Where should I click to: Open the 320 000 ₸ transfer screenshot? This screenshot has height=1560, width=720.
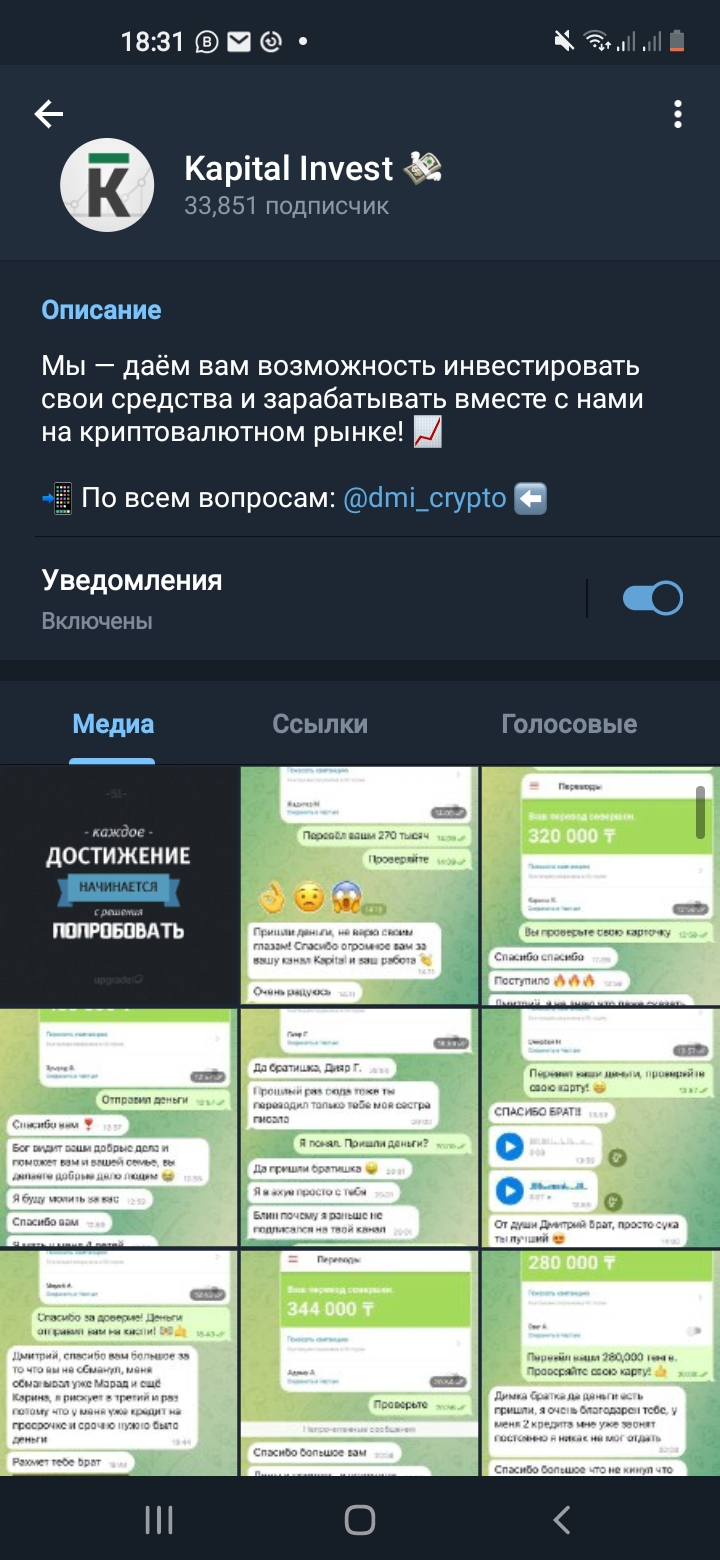pyautogui.click(x=600, y=886)
